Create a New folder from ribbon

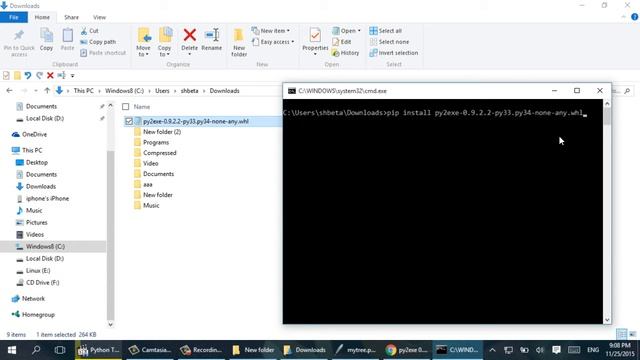coord(239,43)
